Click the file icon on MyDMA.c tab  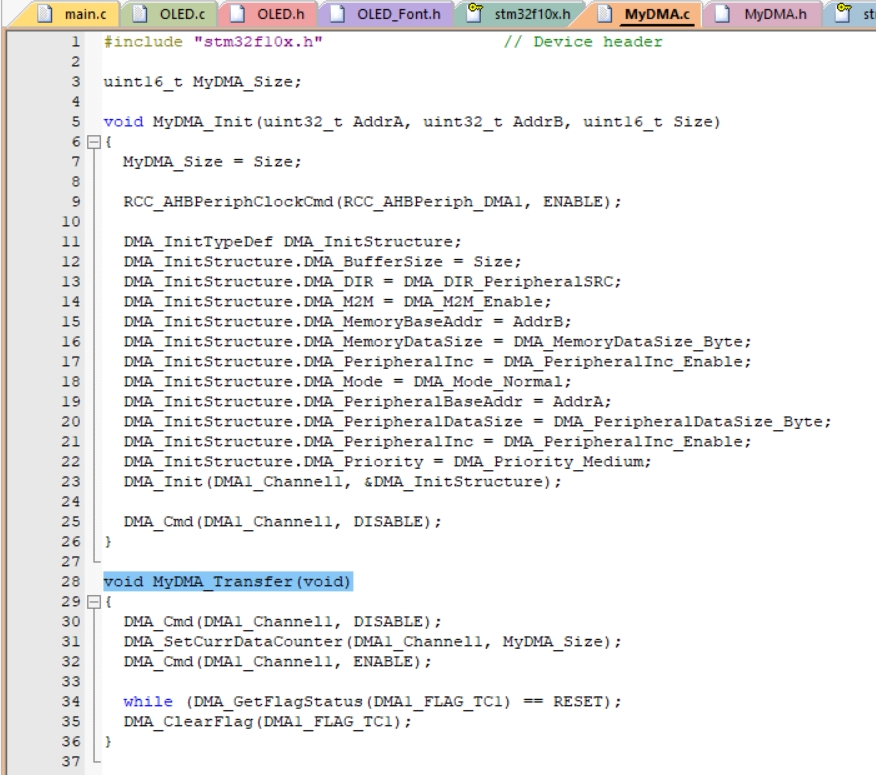(x=604, y=13)
